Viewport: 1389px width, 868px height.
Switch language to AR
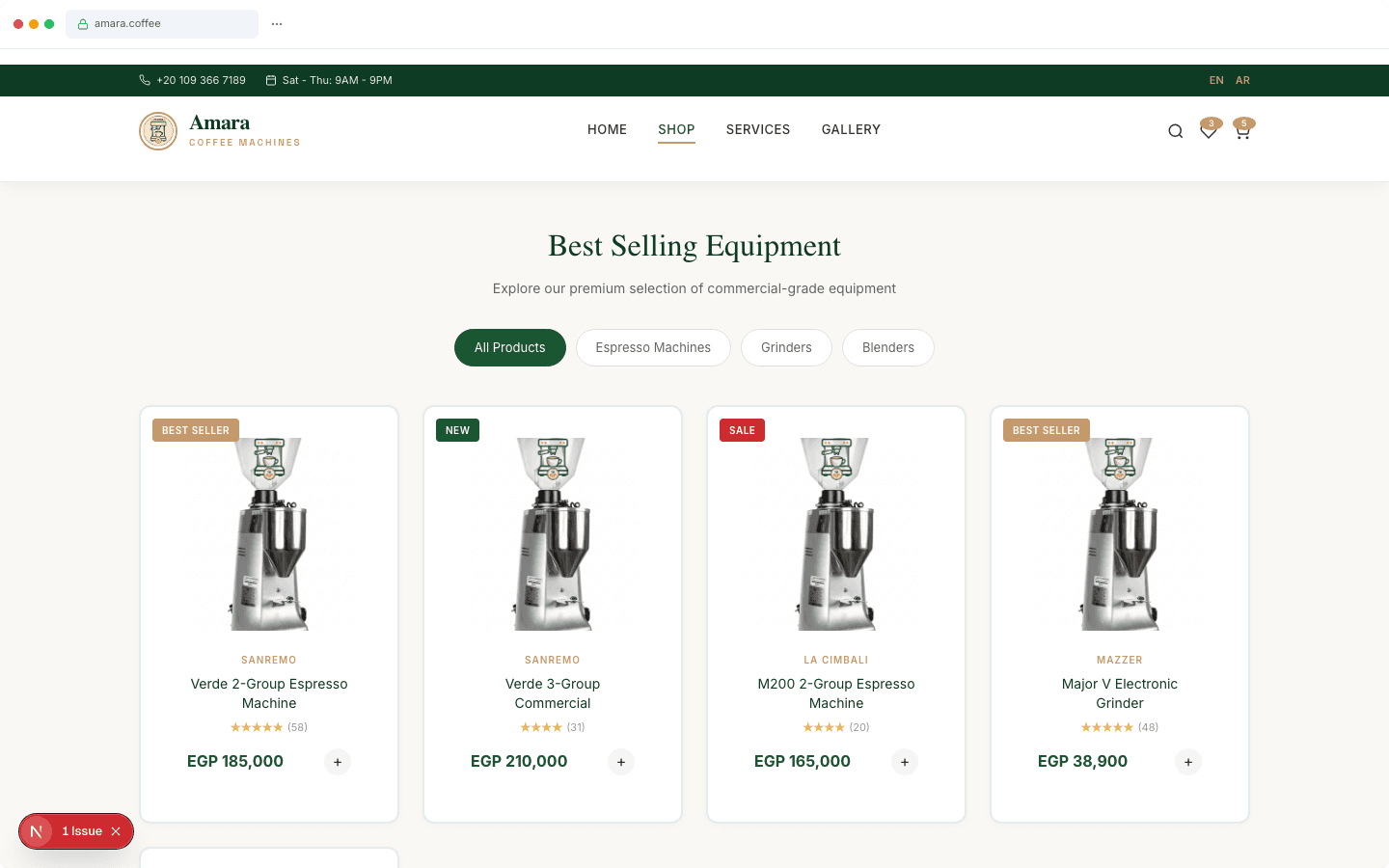point(1242,80)
